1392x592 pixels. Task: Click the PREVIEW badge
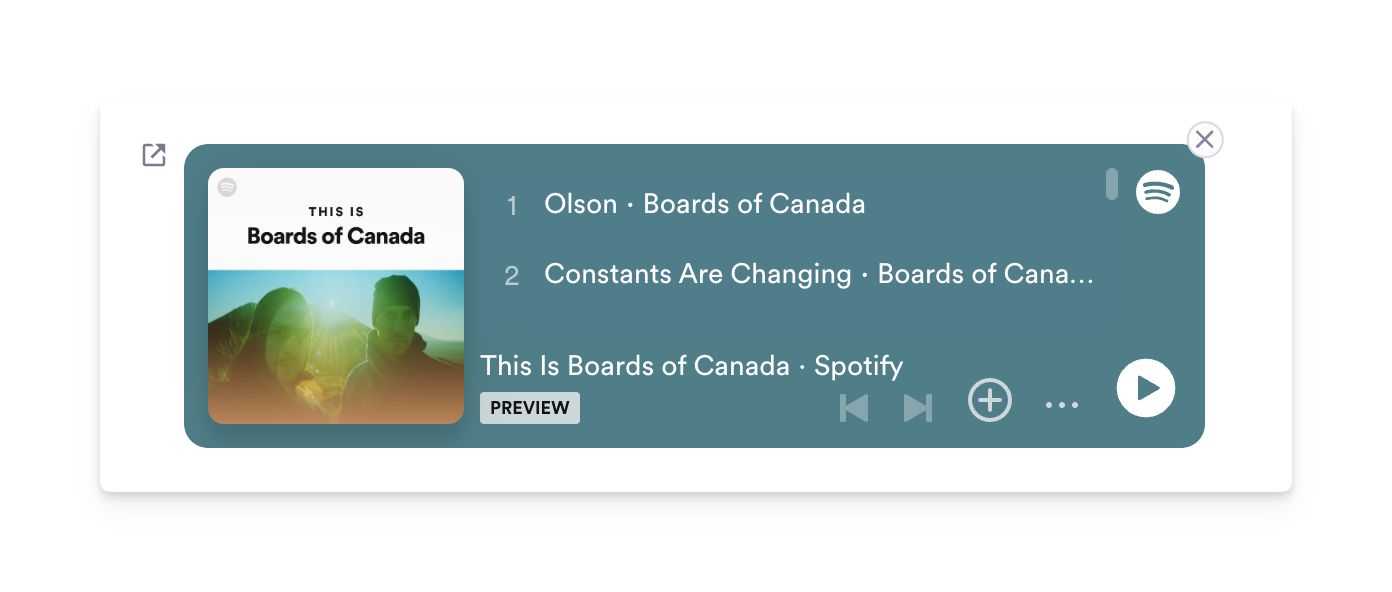(x=530, y=408)
